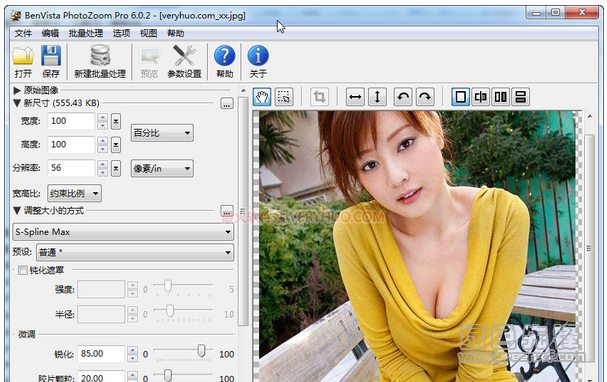607x382 pixels.
Task: Increase 锐化 with the up stepper
Action: tap(132, 350)
